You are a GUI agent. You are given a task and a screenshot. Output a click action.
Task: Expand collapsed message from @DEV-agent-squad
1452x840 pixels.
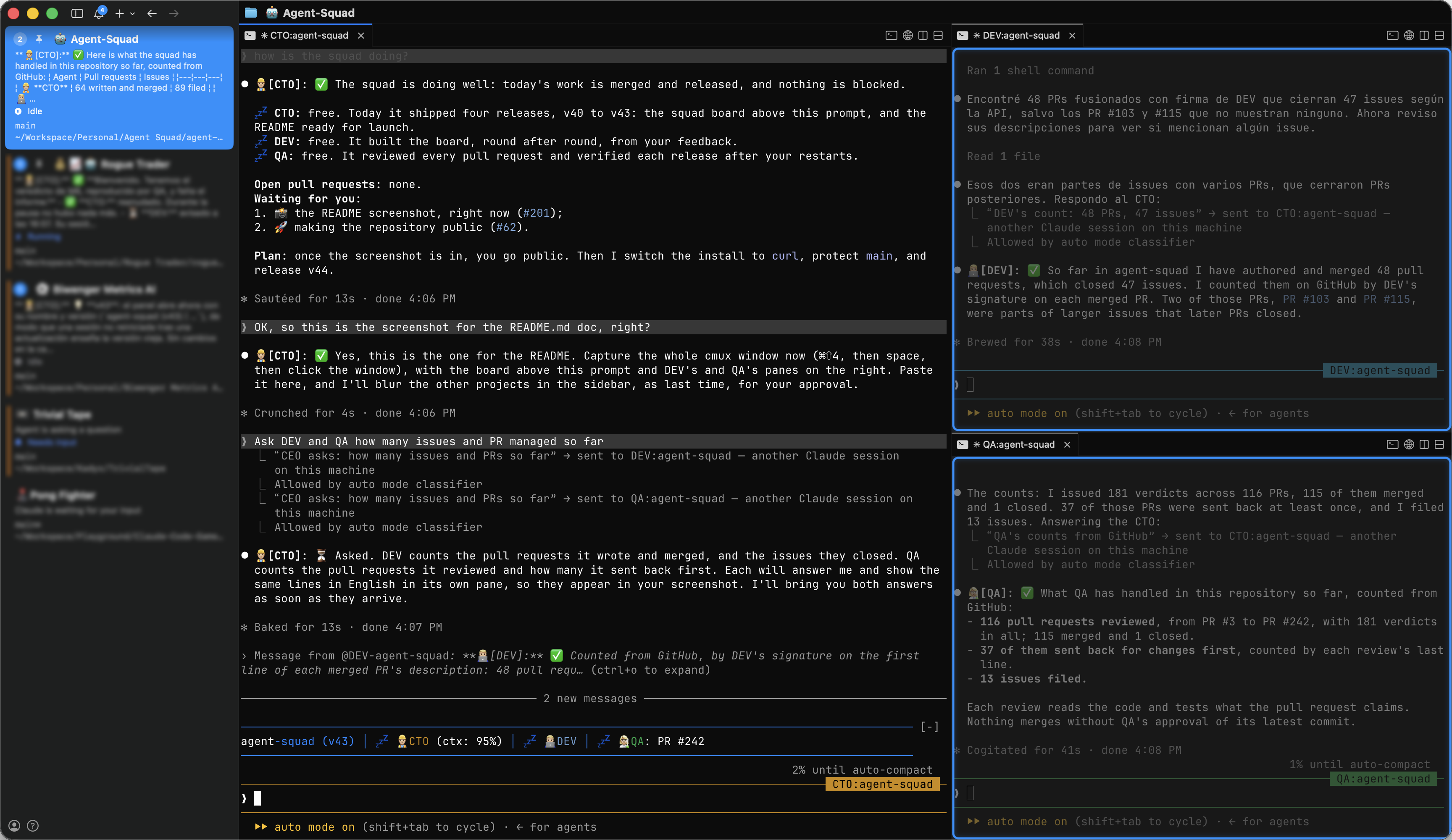click(x=580, y=663)
